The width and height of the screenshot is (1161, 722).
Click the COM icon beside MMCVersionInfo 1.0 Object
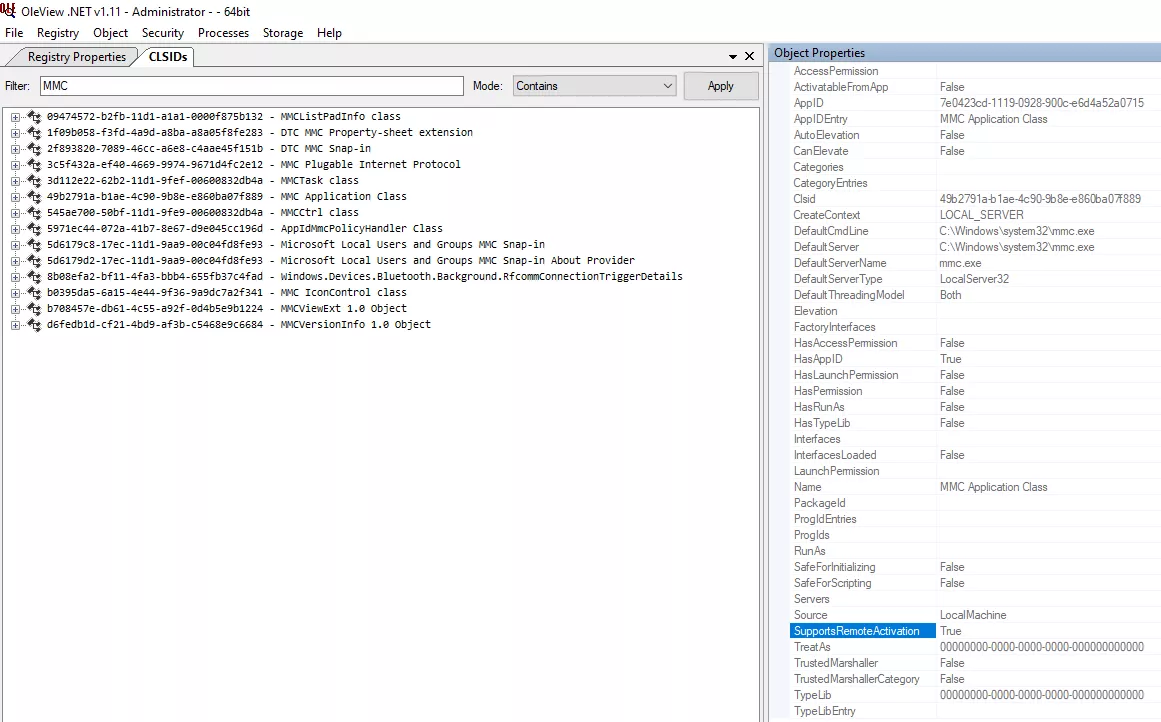coord(34,324)
